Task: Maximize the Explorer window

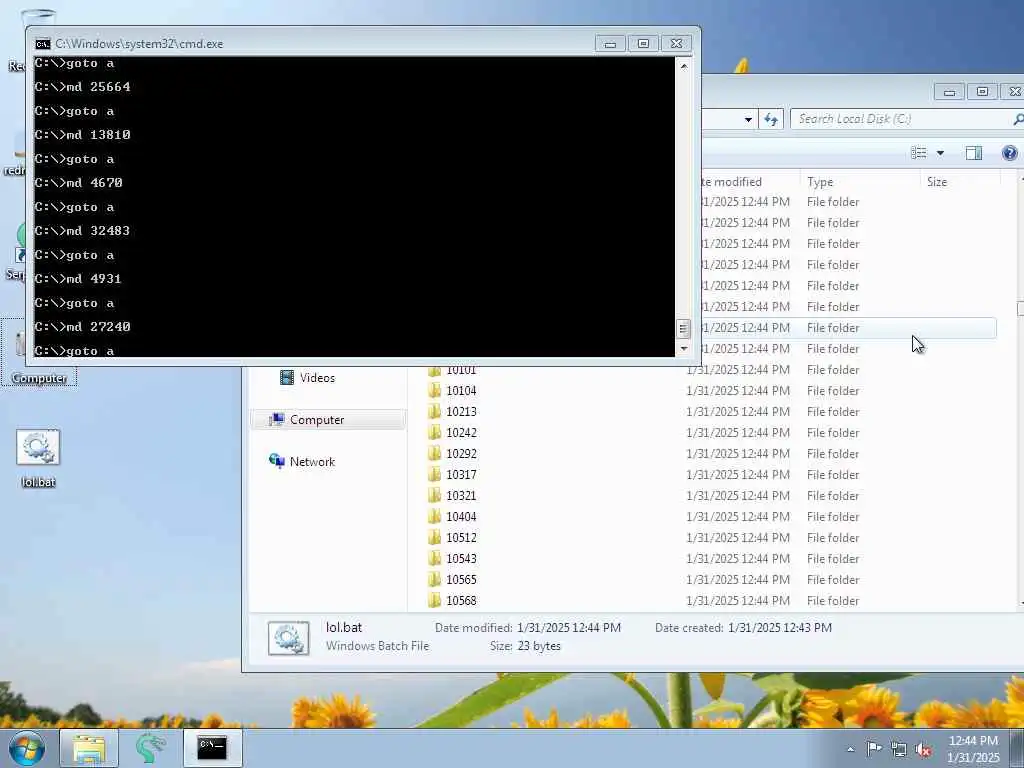Action: coord(982,92)
